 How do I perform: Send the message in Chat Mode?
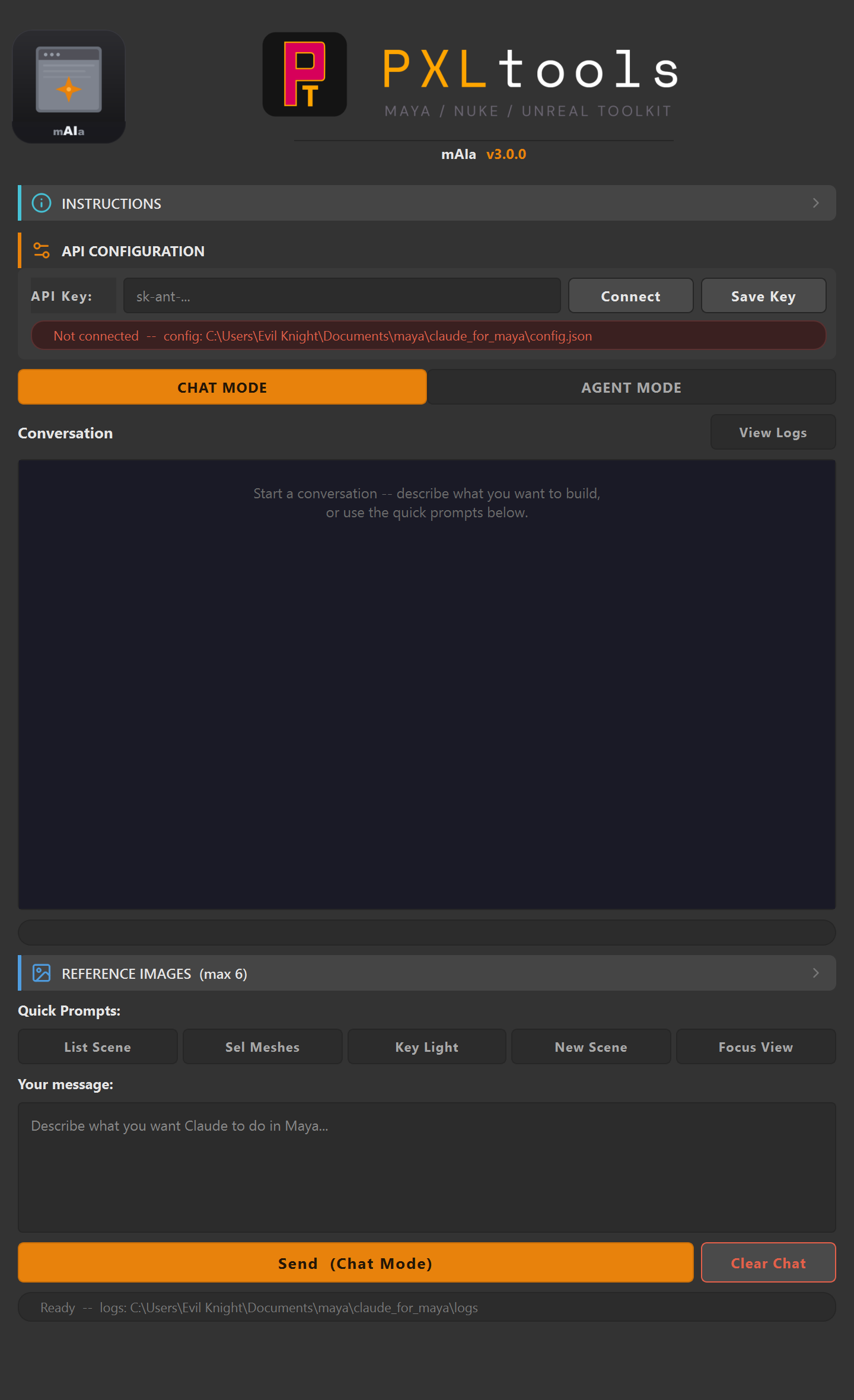(356, 1262)
